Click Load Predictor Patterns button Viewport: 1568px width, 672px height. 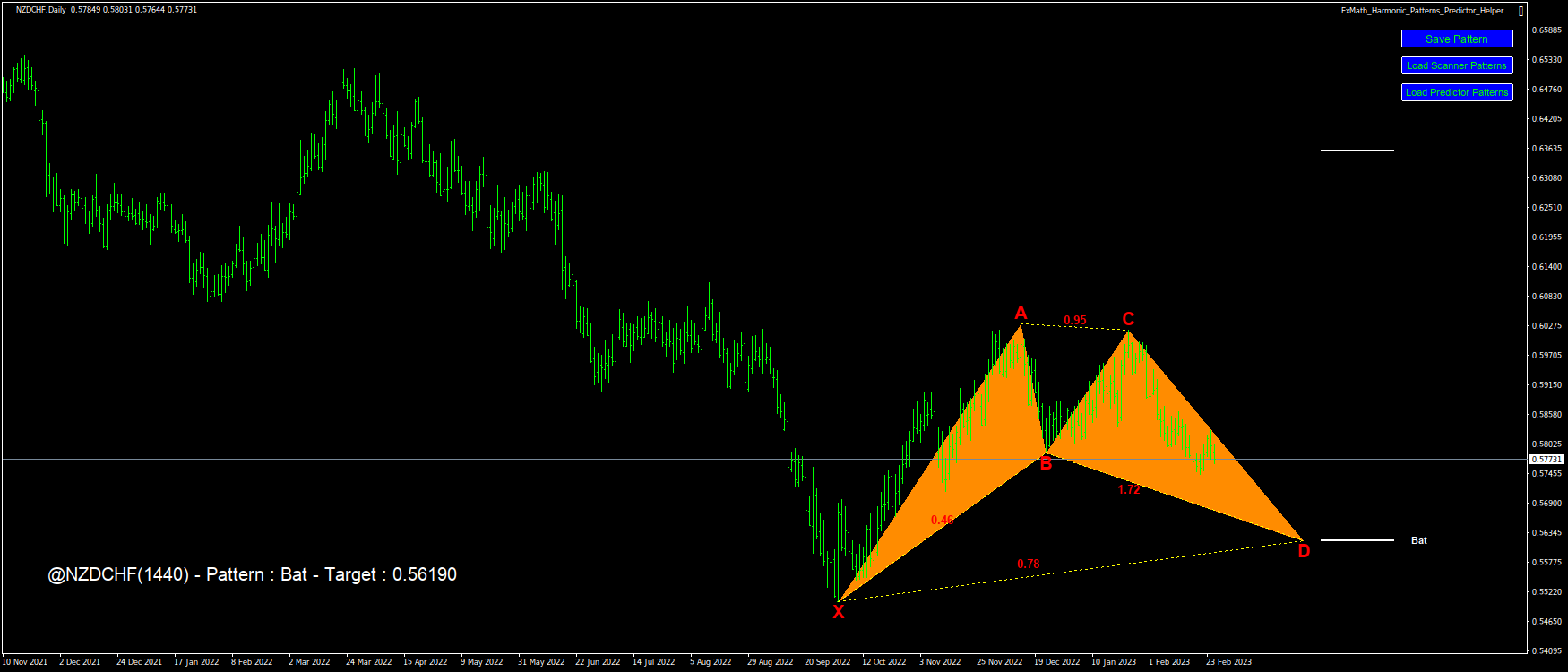coord(1457,92)
